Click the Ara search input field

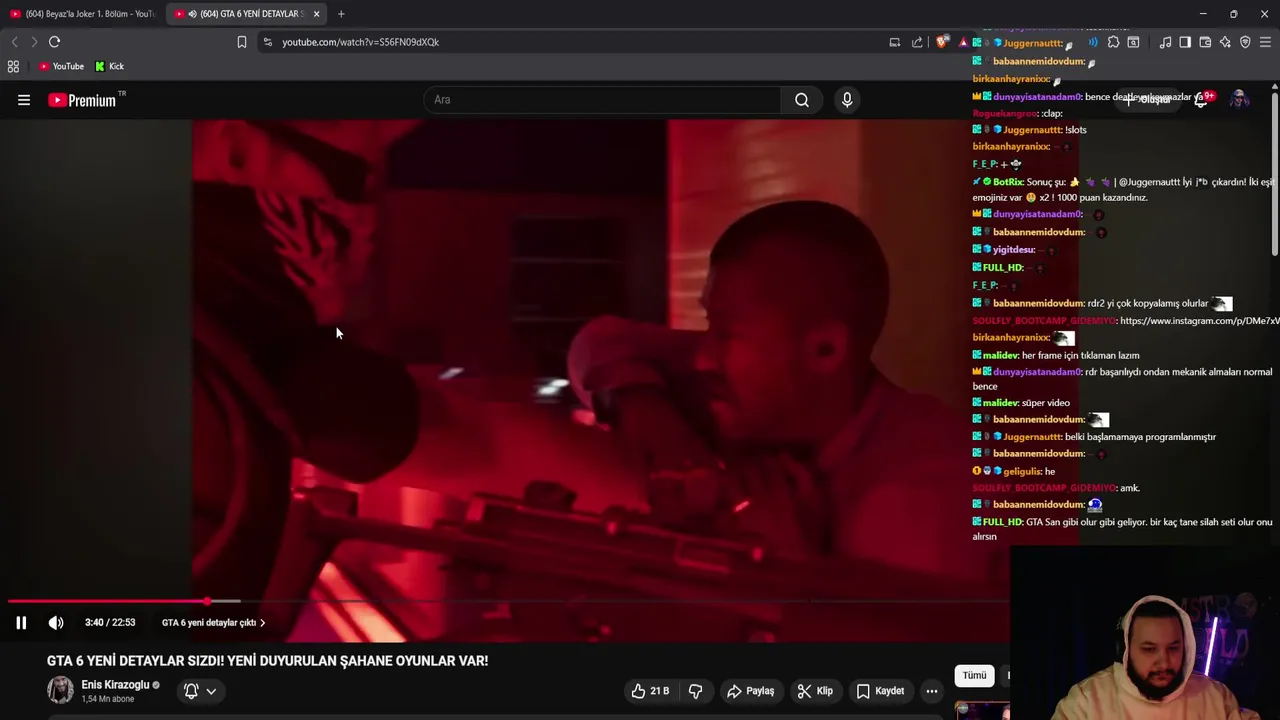pyautogui.click(x=603, y=100)
